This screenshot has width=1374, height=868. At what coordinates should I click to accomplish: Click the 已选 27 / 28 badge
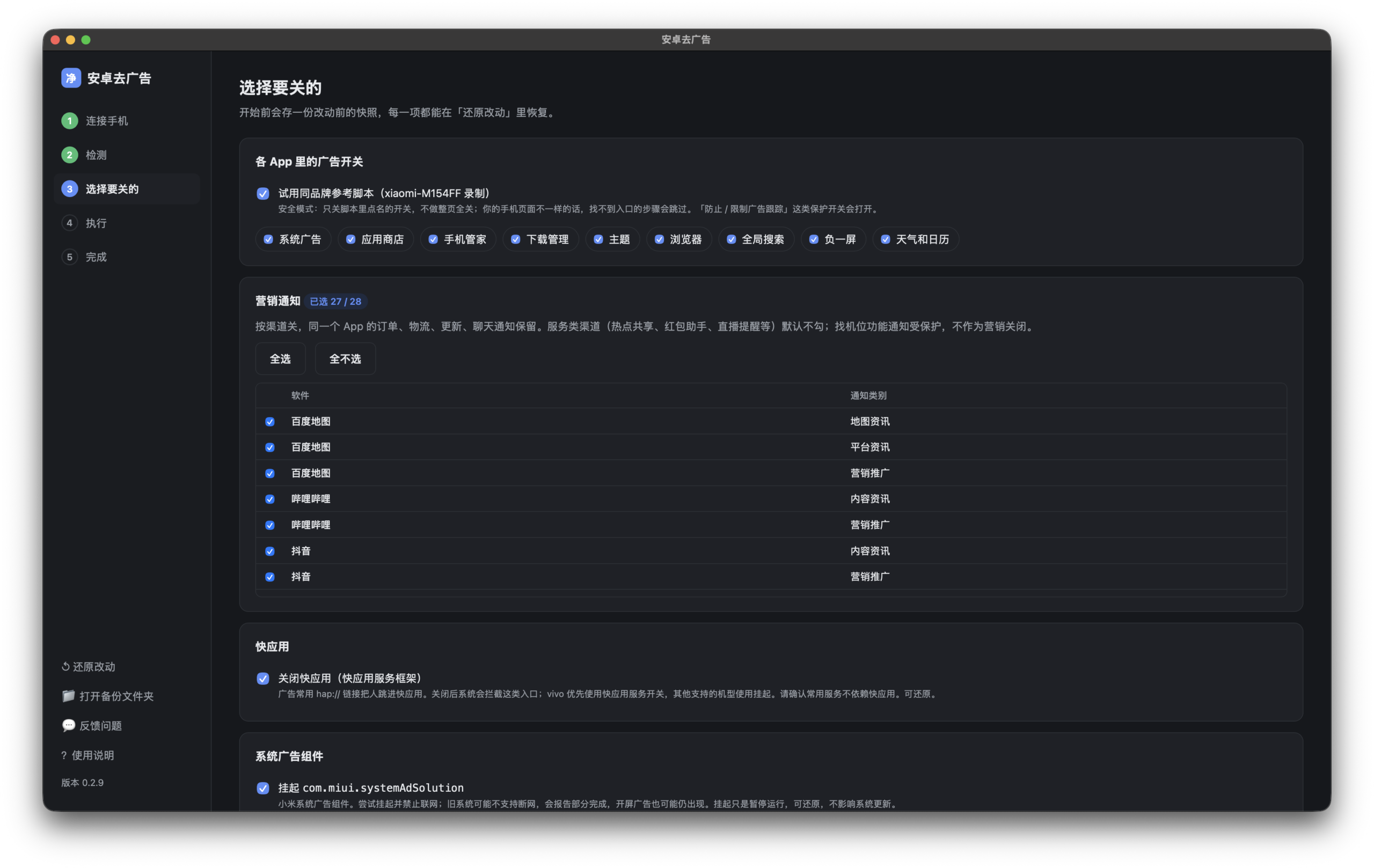(x=335, y=301)
